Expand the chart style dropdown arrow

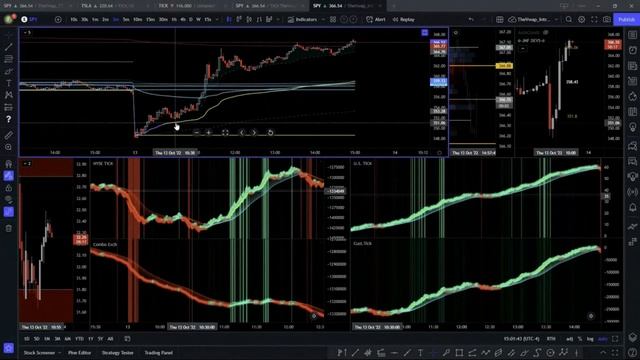coord(278,20)
